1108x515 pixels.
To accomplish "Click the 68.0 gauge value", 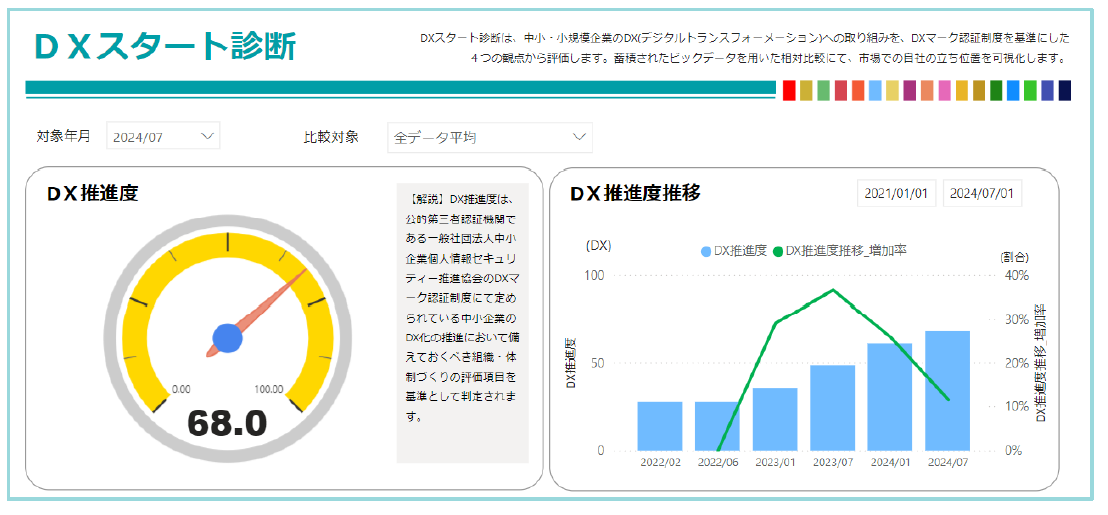I will 228,423.
